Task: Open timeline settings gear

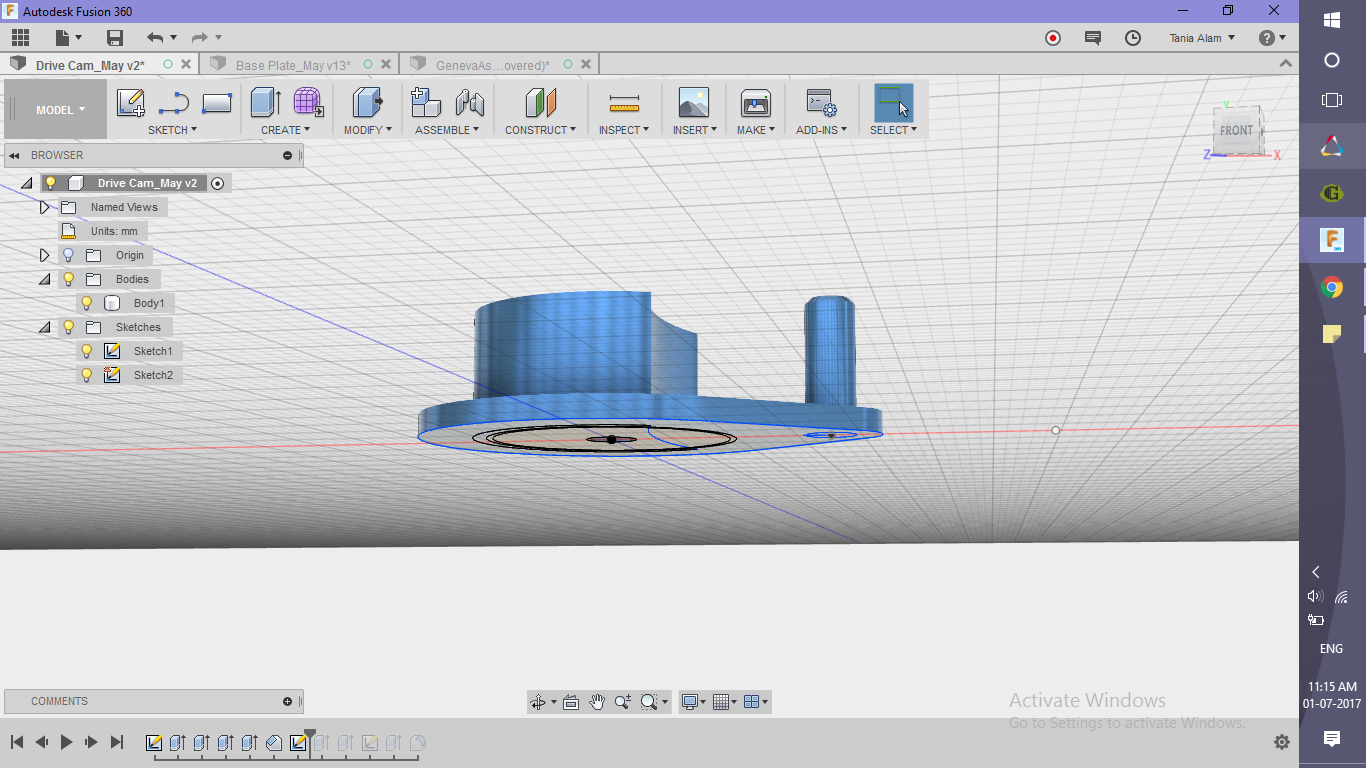Action: pyautogui.click(x=1282, y=742)
